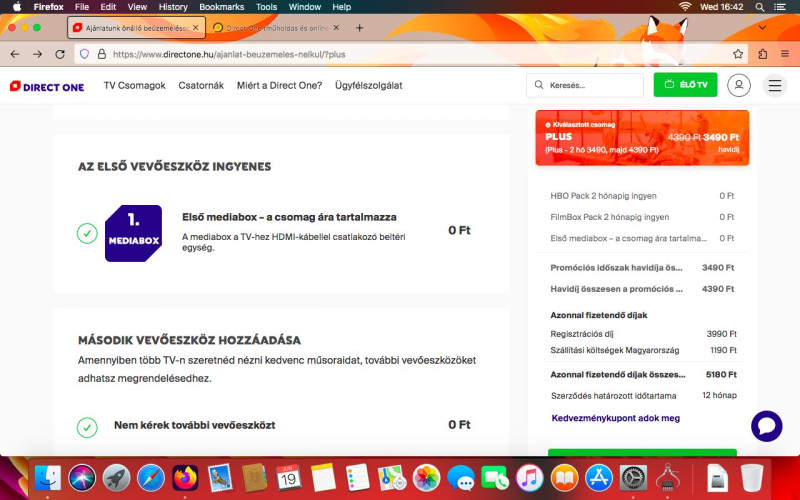Open the View menu

click(137, 7)
